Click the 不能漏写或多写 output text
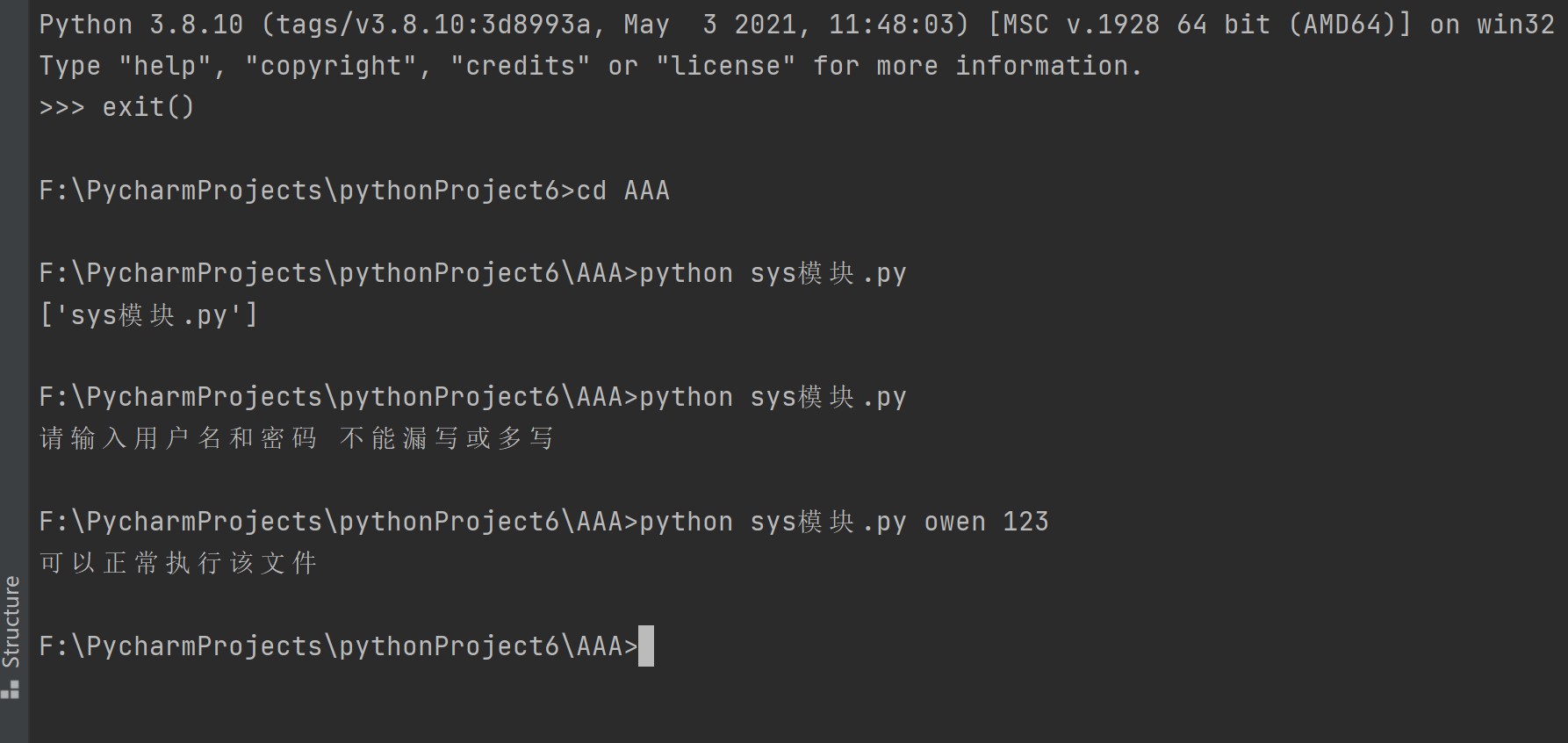Image resolution: width=1568 pixels, height=743 pixels. (x=447, y=438)
